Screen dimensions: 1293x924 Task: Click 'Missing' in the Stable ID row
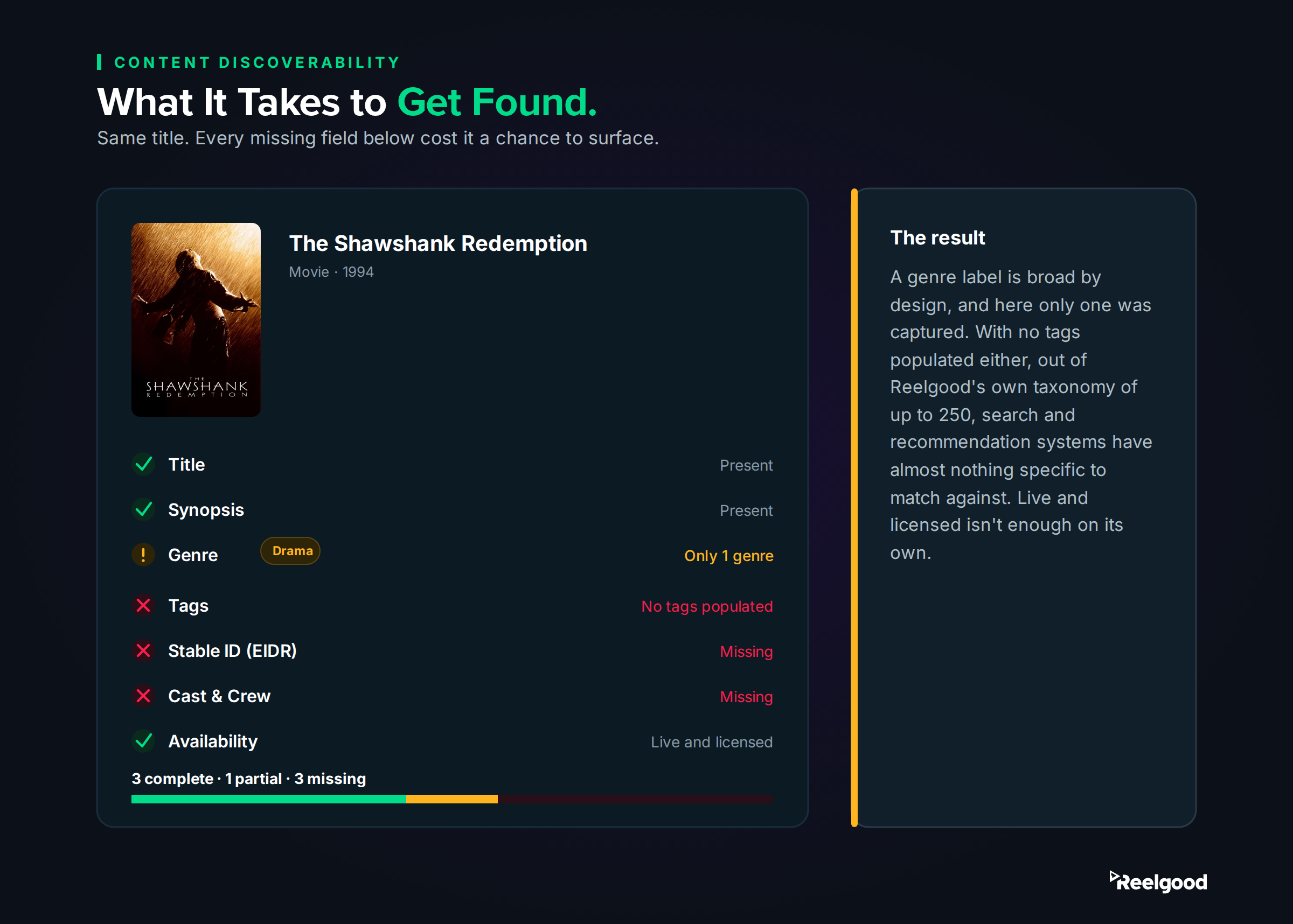[x=746, y=652]
